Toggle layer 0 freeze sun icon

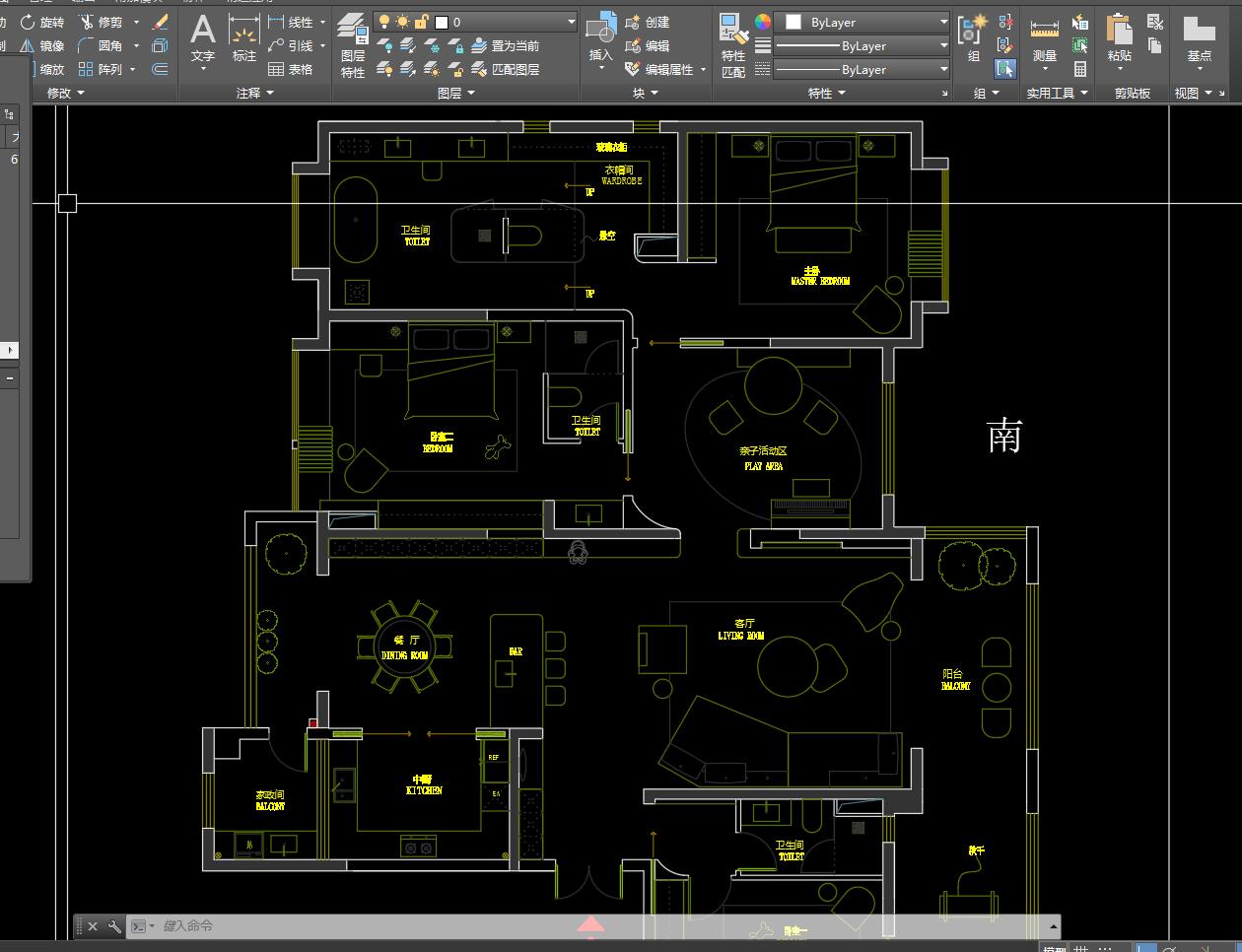point(402,22)
